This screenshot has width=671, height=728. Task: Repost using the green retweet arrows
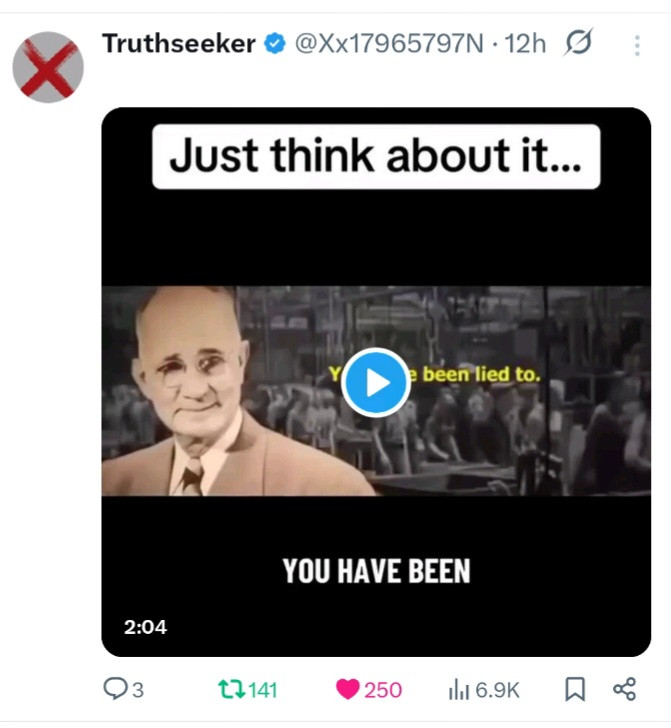click(x=232, y=689)
